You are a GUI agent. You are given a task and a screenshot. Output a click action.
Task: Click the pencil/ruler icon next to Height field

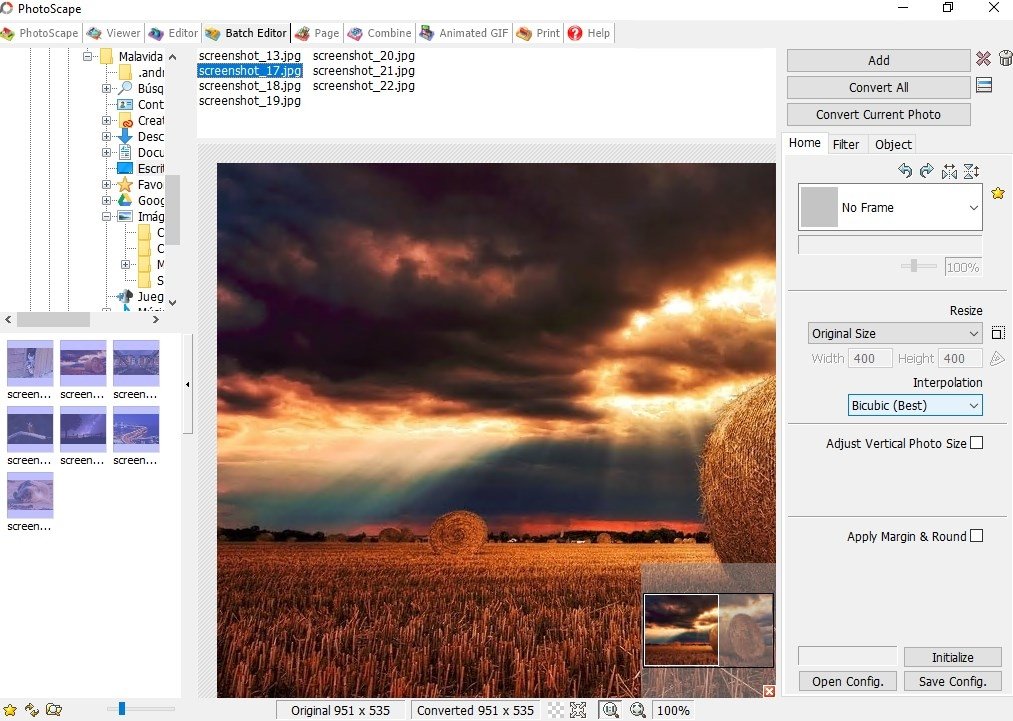point(997,358)
